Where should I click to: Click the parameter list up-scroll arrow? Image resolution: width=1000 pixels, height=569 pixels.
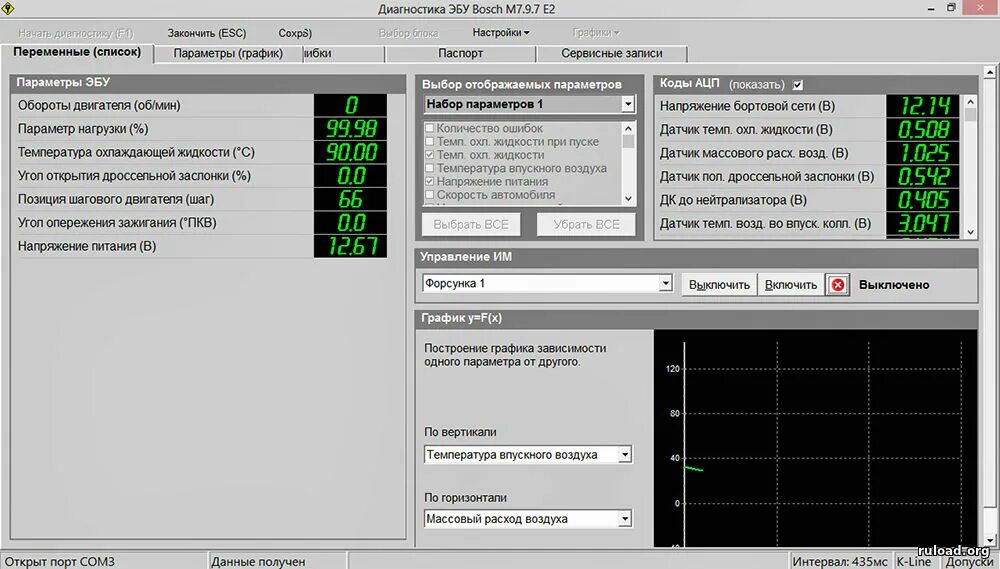[628, 128]
